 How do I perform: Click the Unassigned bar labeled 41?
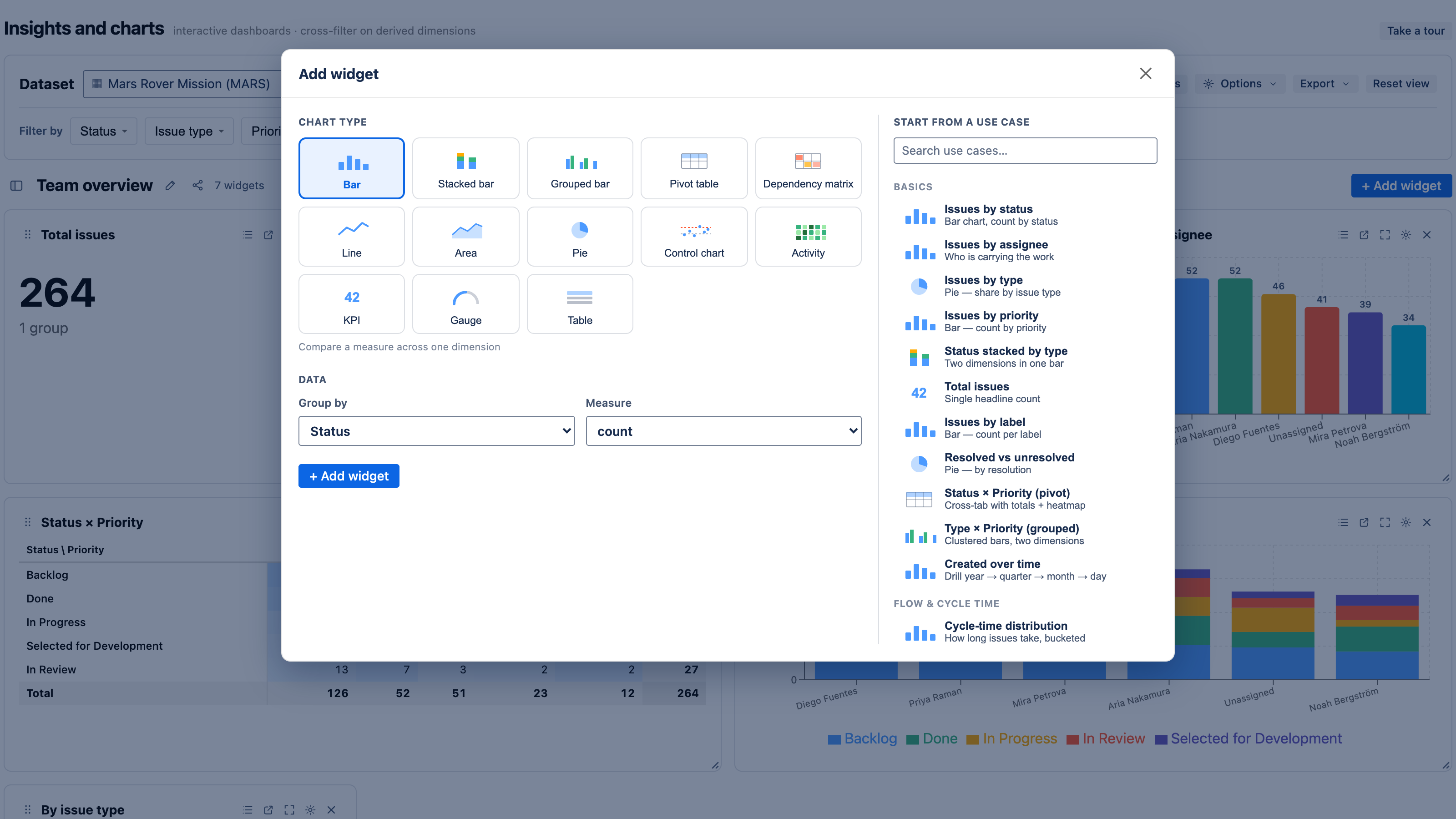click(1321, 361)
